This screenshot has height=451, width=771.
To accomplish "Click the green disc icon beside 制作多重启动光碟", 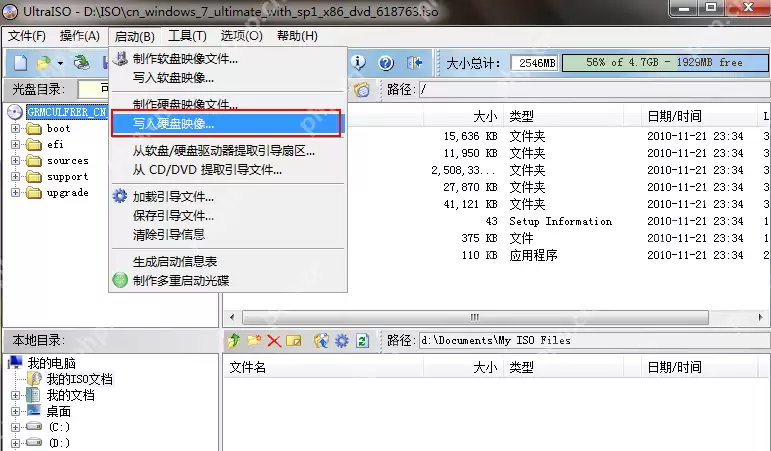I will coord(120,280).
